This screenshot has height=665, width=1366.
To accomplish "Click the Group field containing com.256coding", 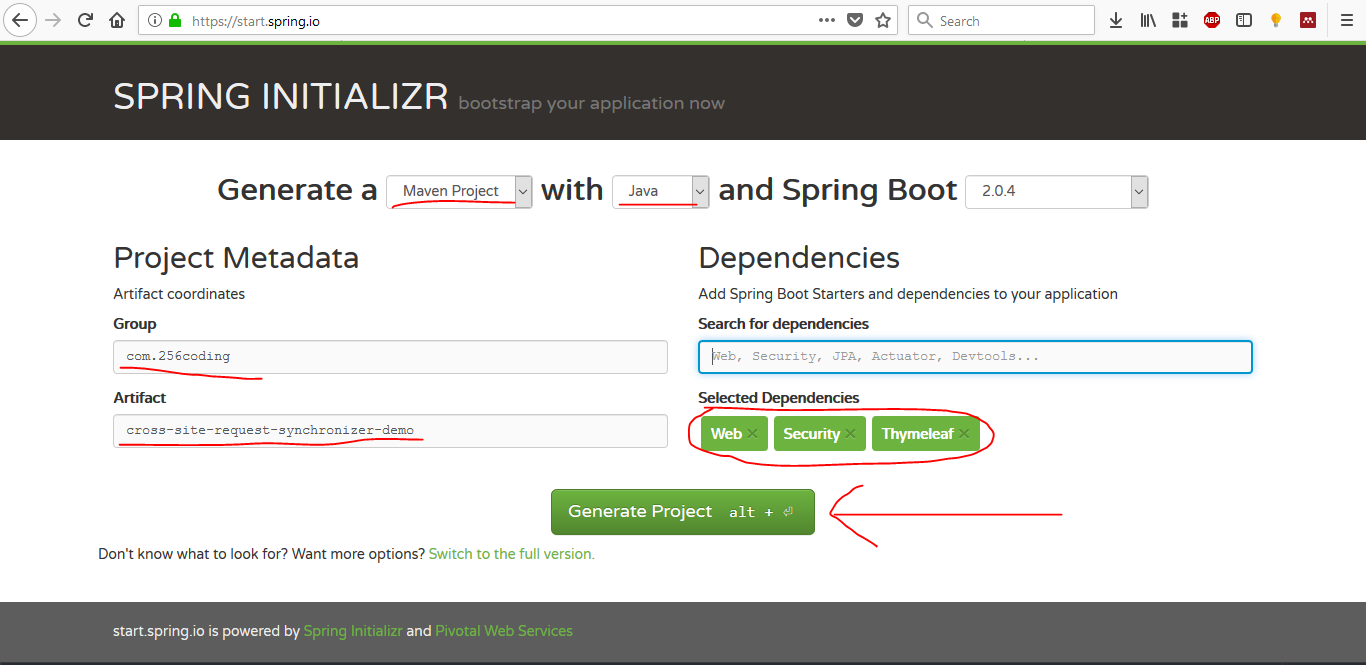I will [390, 357].
